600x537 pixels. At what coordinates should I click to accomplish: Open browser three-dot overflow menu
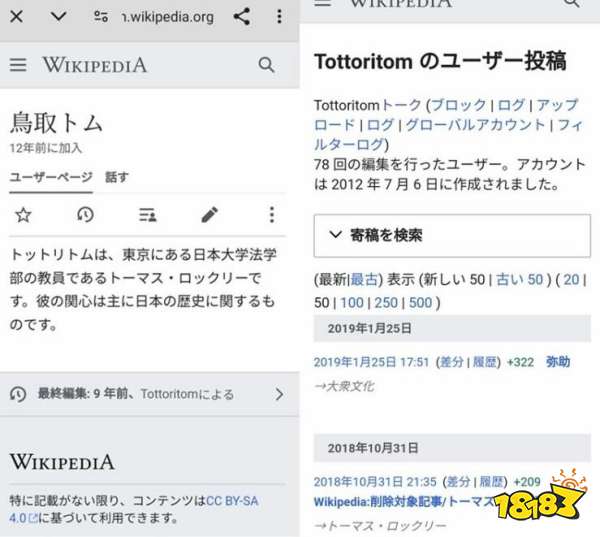[279, 16]
